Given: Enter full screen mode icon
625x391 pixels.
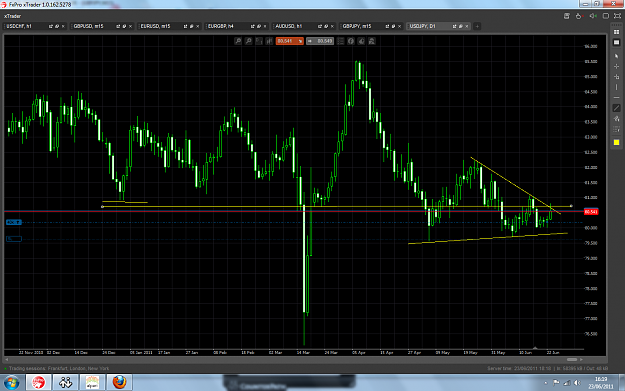Looking at the screenshot, I should point(617,16).
